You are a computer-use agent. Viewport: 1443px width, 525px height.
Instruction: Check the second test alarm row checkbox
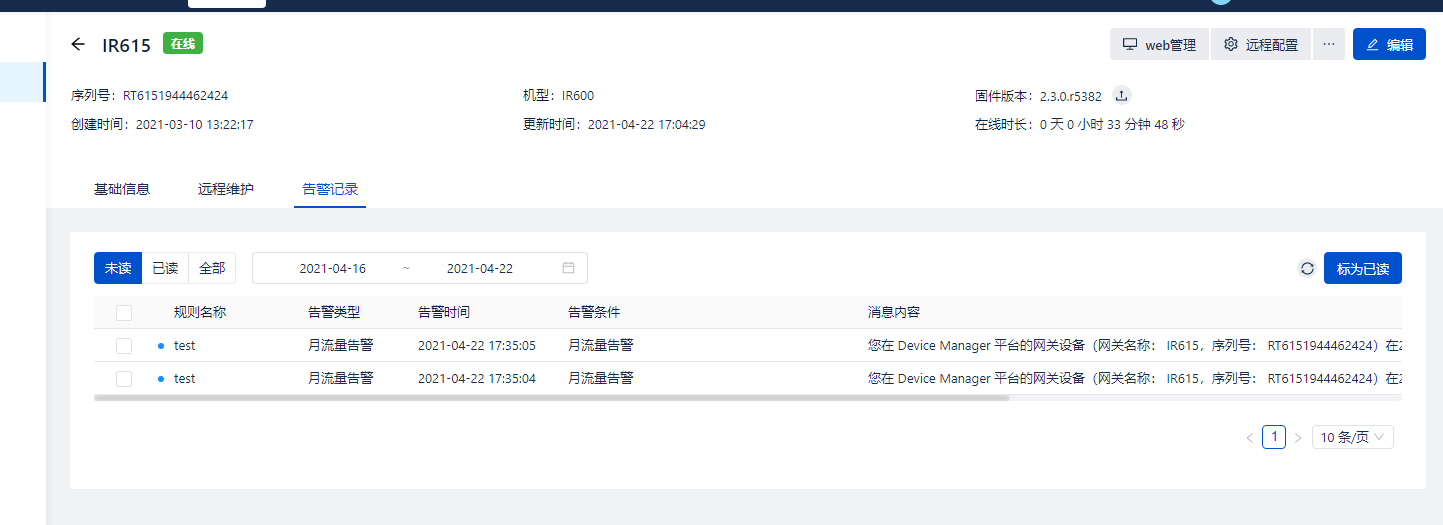[x=124, y=379]
